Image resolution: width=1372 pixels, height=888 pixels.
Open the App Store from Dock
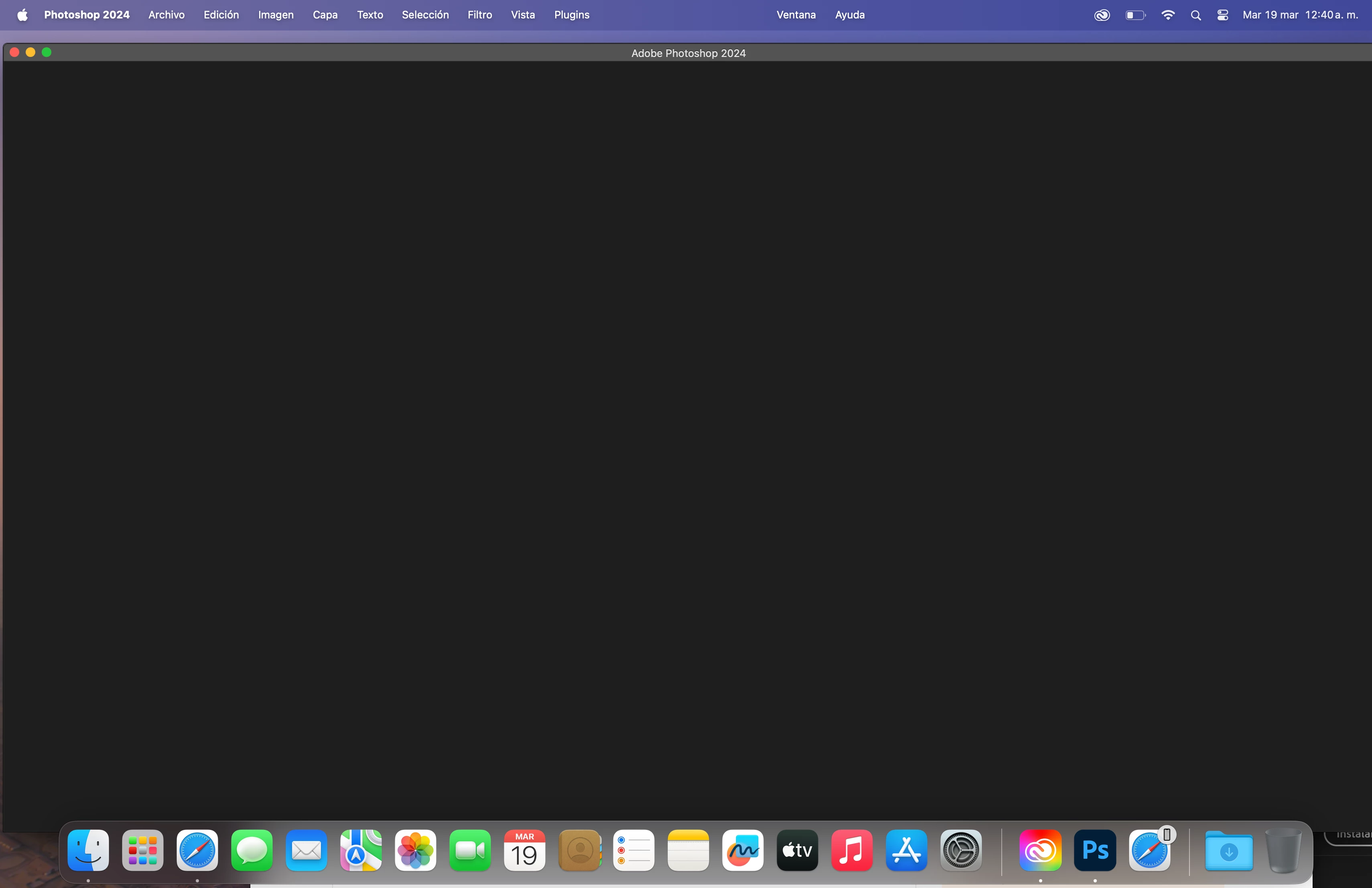pyautogui.click(x=905, y=850)
